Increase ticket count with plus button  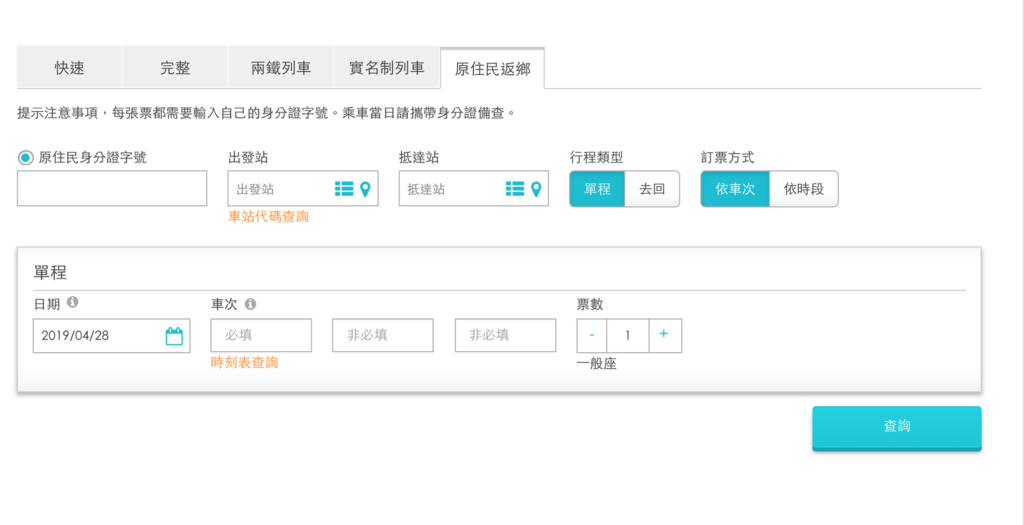(665, 336)
